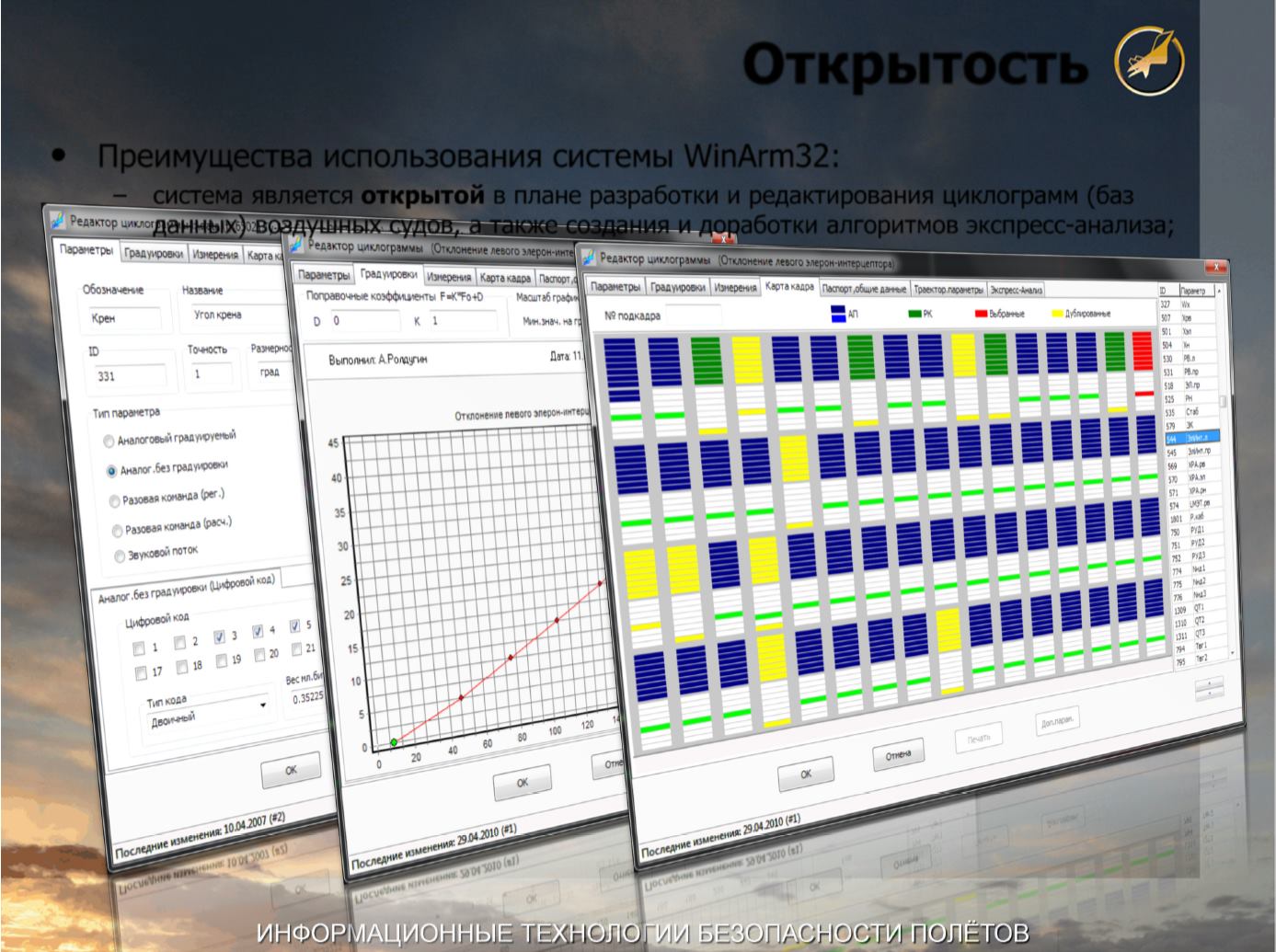Image resolution: width=1276 pixels, height=952 pixels.
Task: Switch to Траектор.параметры tab
Action: tap(948, 290)
